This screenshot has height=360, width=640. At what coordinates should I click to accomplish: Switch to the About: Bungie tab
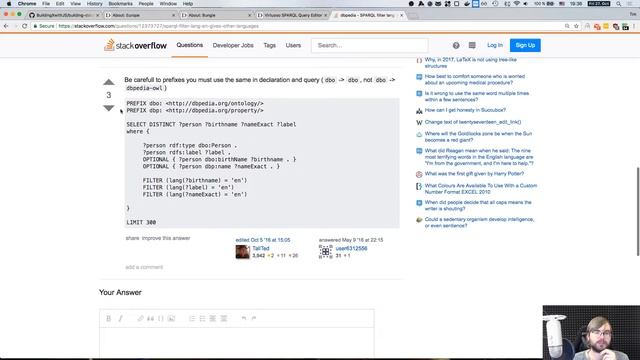(x=215, y=15)
